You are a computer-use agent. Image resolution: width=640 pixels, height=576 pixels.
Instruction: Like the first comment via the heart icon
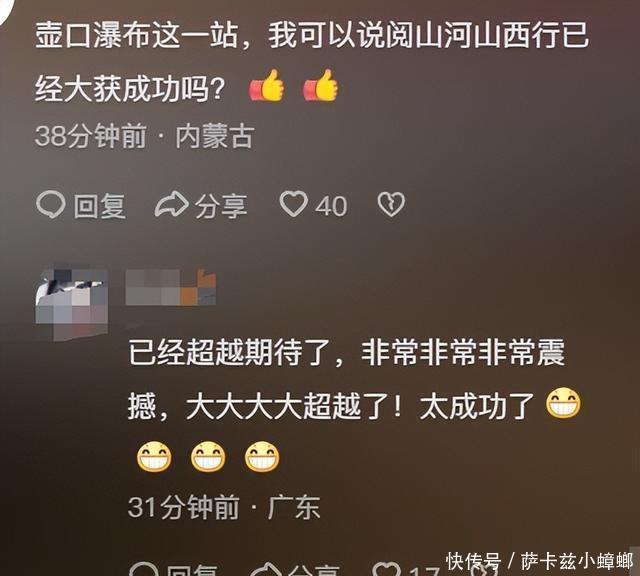pyautogui.click(x=293, y=204)
